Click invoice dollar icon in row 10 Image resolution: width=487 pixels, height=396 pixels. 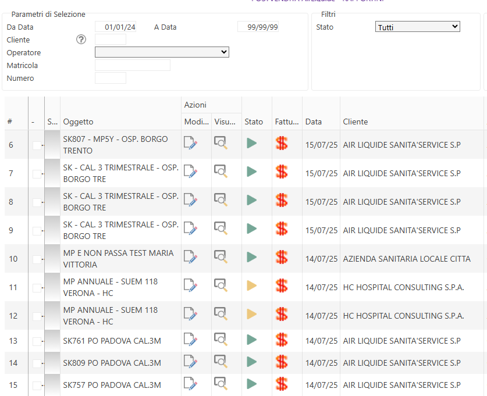(282, 258)
